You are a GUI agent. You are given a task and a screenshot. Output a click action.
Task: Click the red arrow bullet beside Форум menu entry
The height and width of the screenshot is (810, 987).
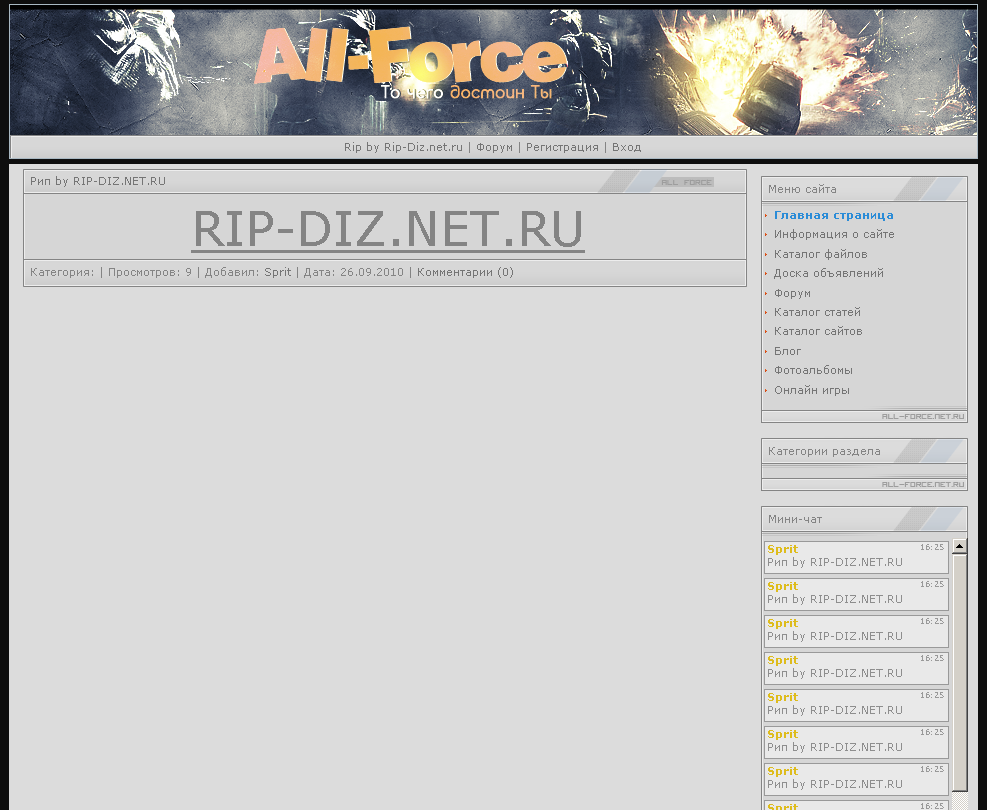click(x=766, y=293)
